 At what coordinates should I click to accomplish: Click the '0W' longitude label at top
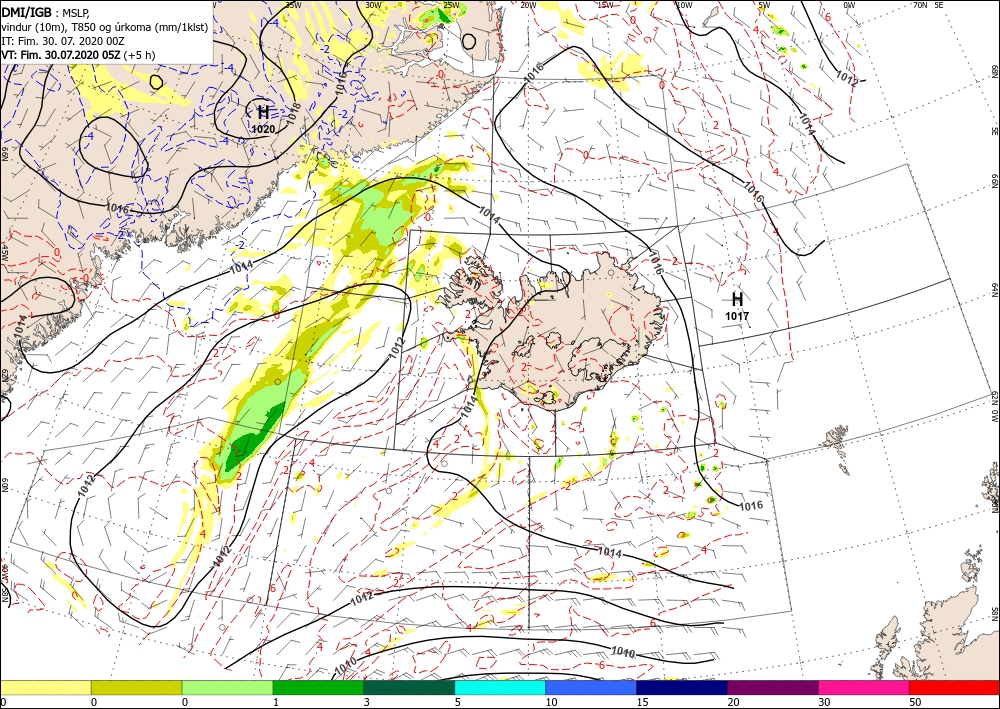[849, 5]
